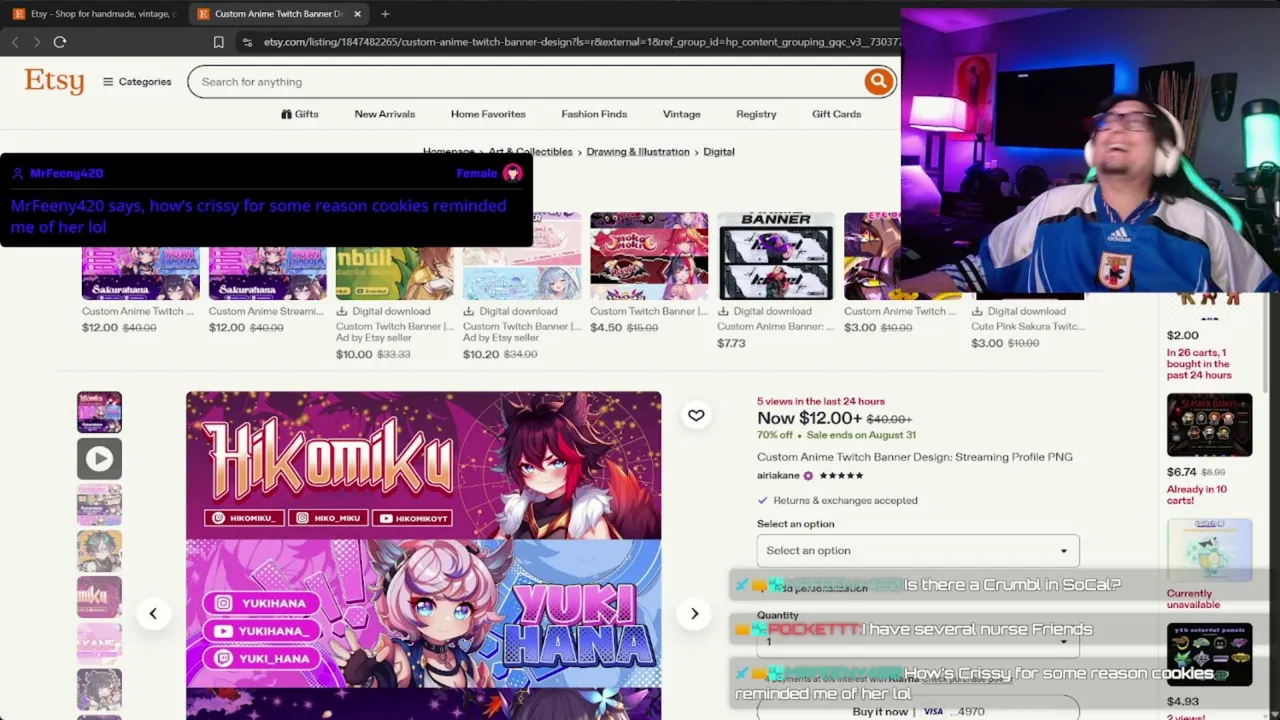Image resolution: width=1280 pixels, height=720 pixels.
Task: Close the Custom Anime Twitch Banner tab
Action: pos(357,14)
